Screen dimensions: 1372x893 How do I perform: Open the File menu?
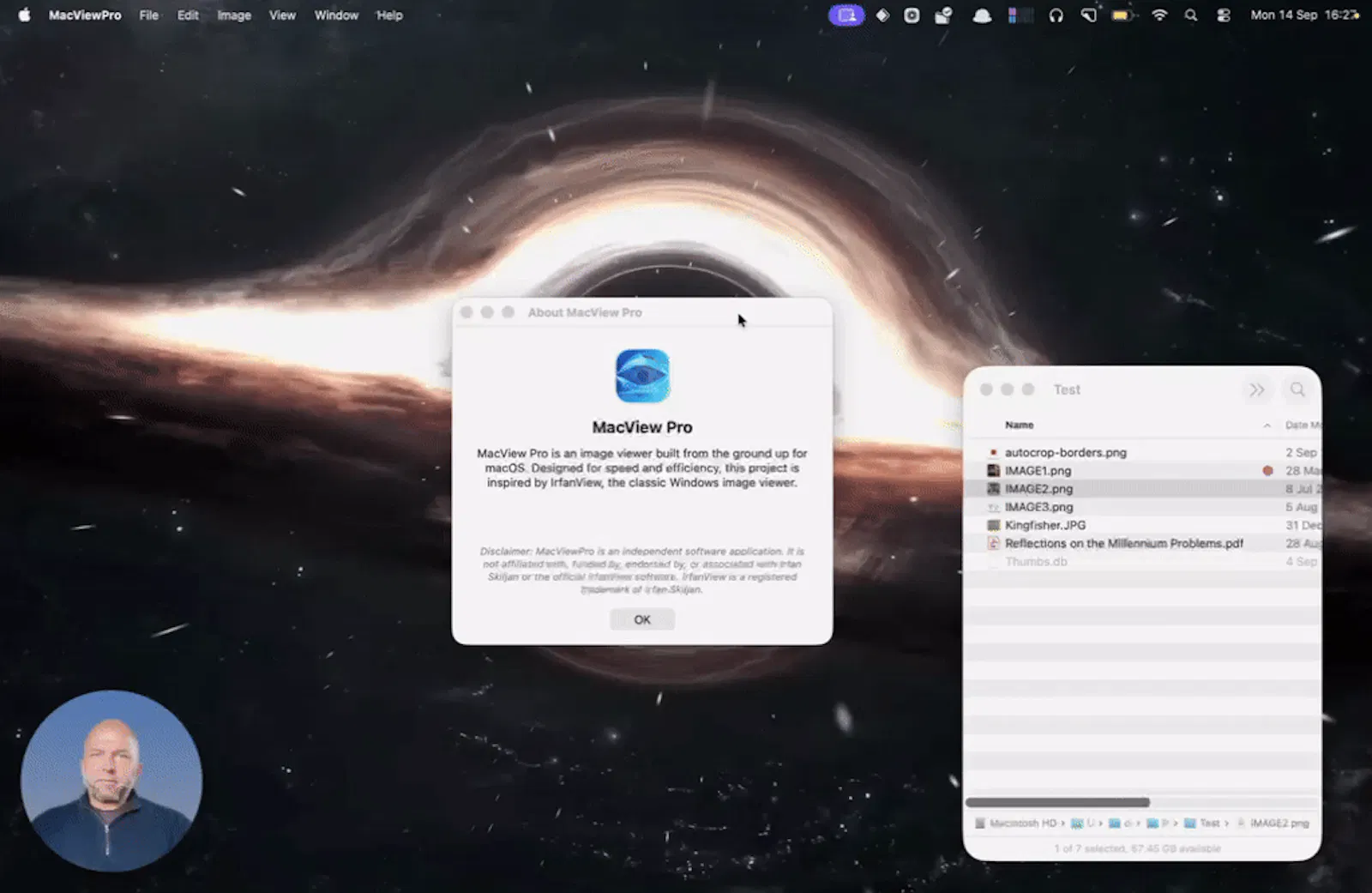point(148,15)
